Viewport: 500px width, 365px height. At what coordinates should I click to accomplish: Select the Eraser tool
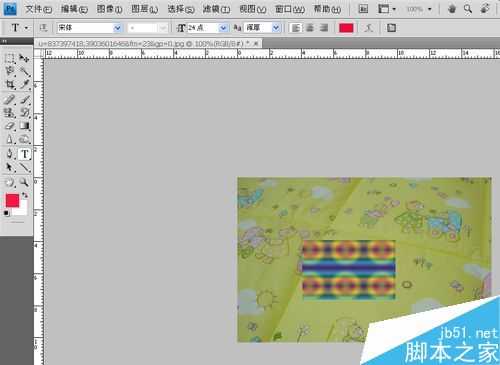[x=10, y=126]
